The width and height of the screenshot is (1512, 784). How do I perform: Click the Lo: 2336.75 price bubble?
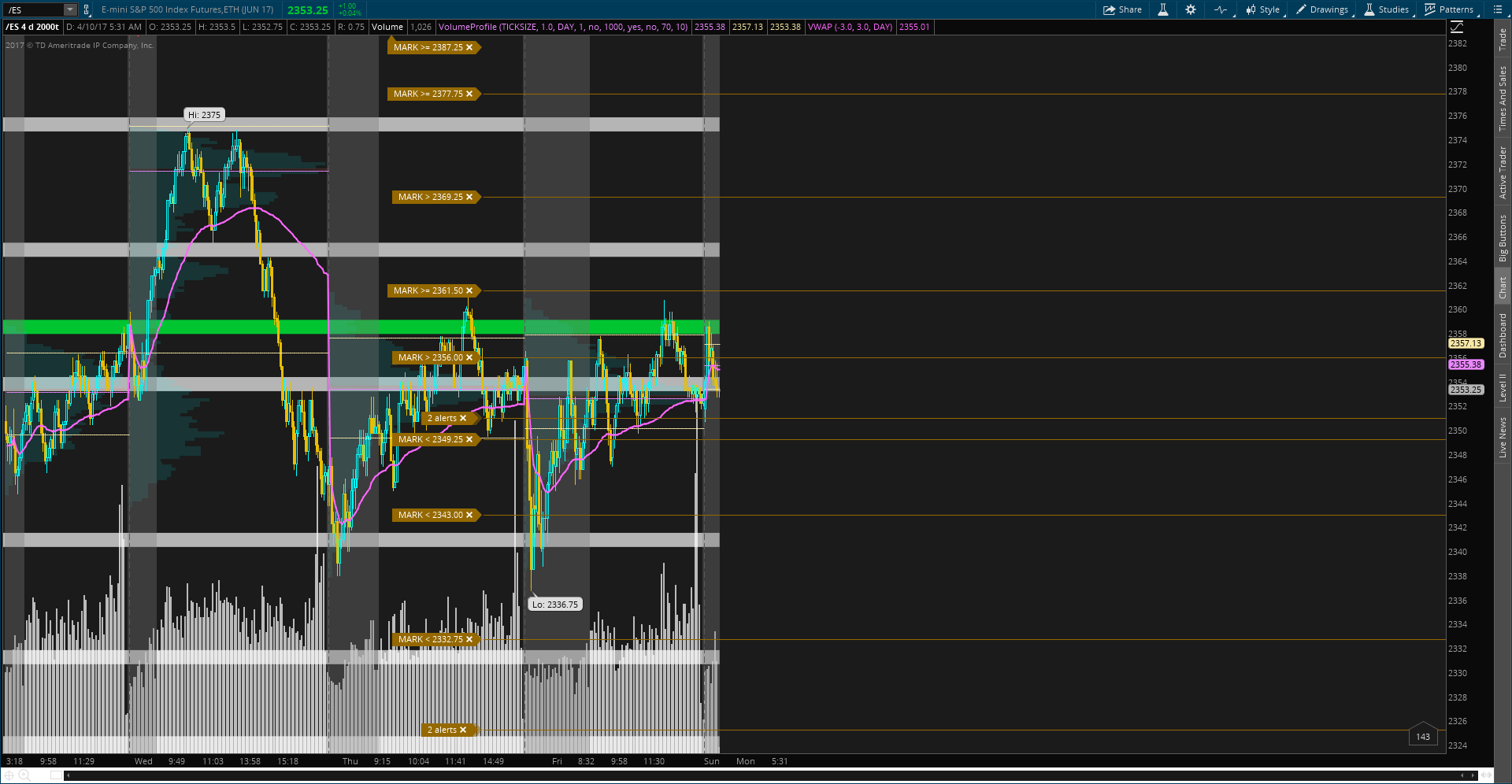coord(555,605)
